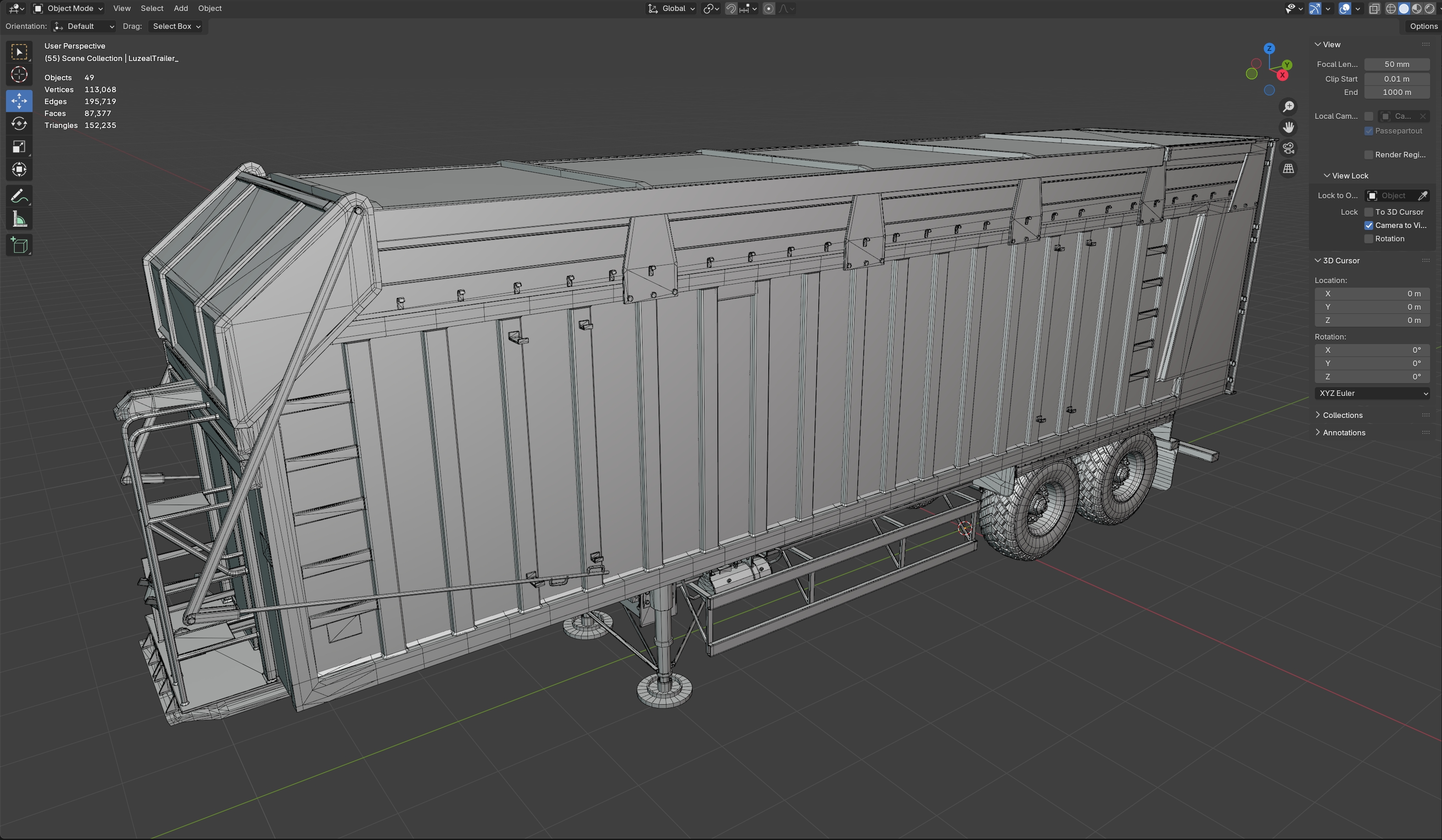The image size is (1442, 840).
Task: Select the Scale tool
Action: [19, 147]
